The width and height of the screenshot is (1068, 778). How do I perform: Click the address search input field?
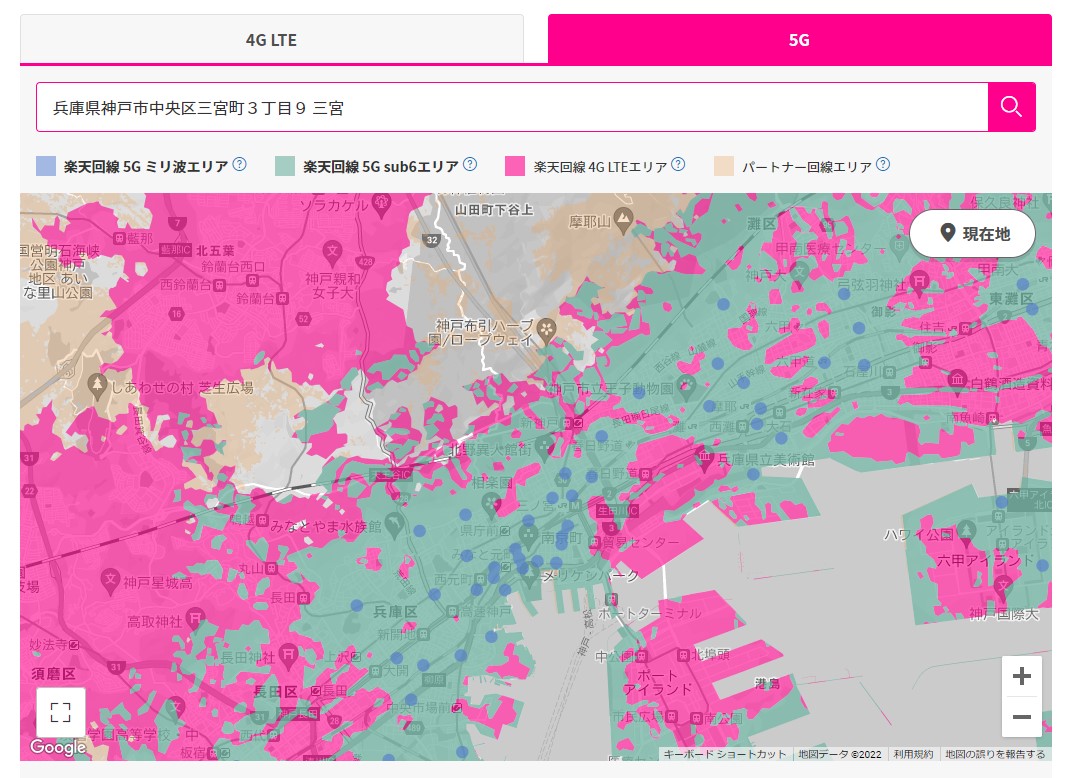click(x=512, y=107)
